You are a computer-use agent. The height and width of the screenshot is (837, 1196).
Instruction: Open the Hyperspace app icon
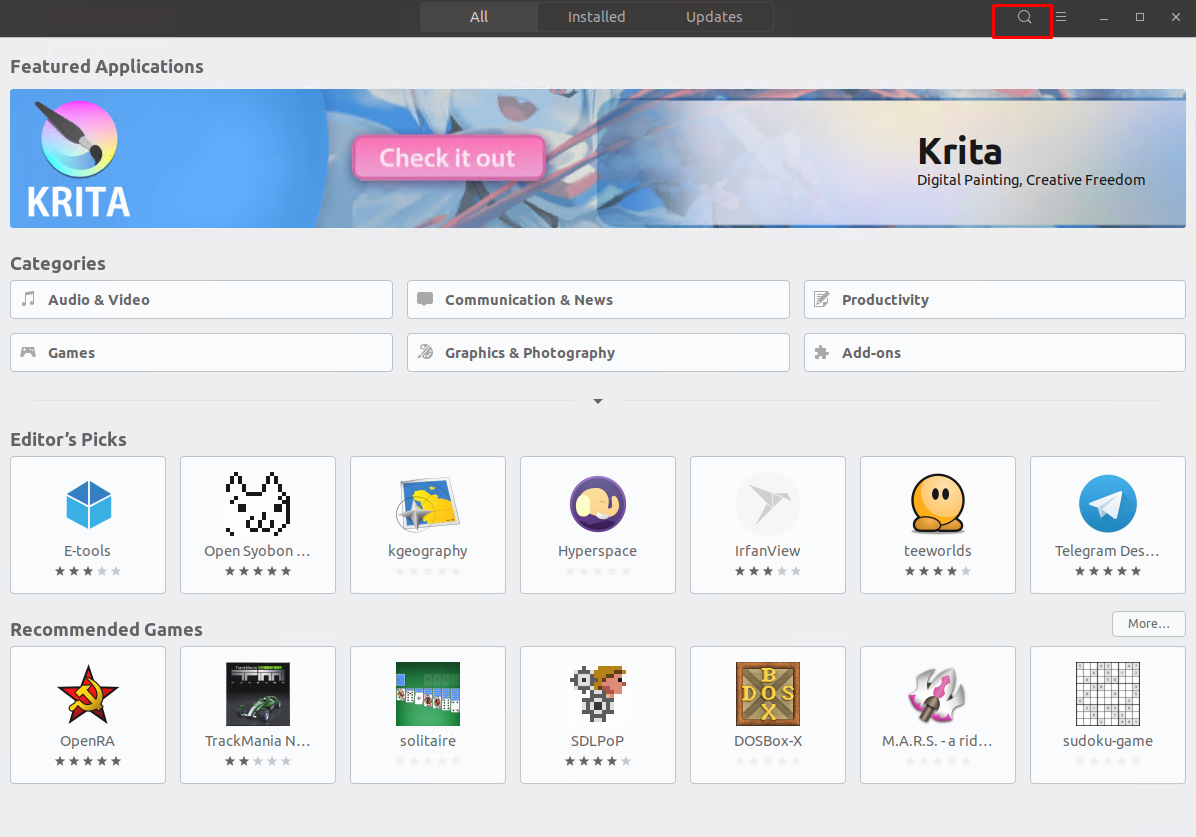[598, 504]
